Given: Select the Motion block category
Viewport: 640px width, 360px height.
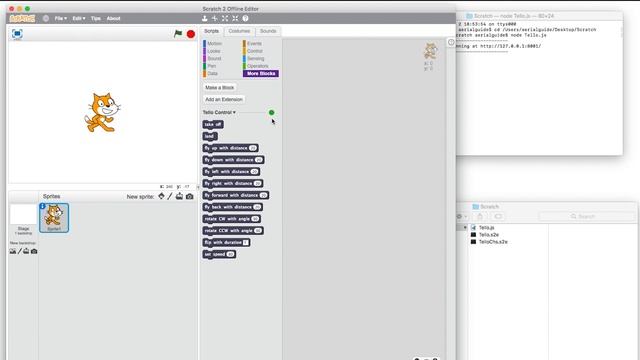Looking at the screenshot, I should (x=213, y=44).
